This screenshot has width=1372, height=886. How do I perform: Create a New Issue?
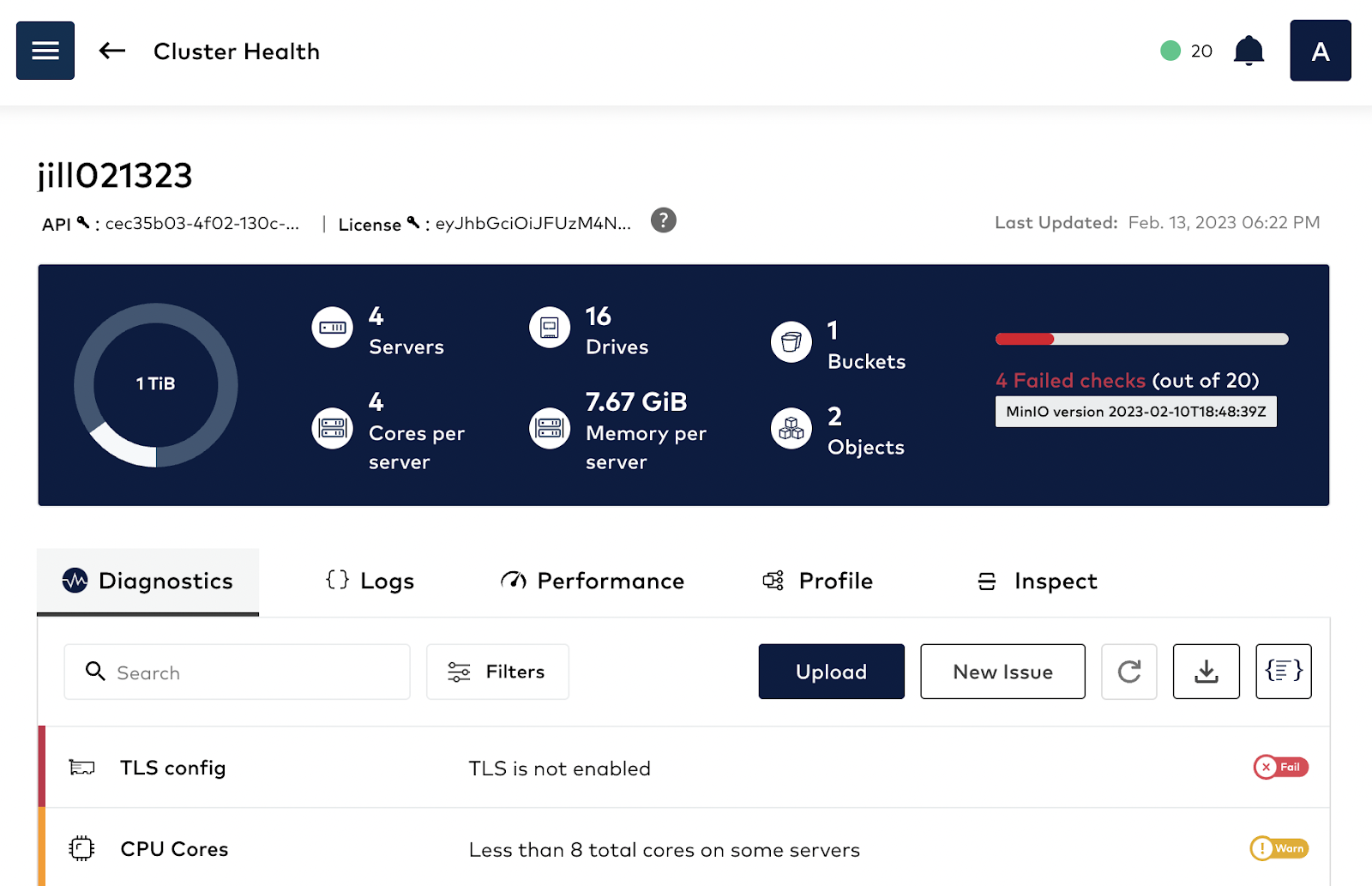click(x=1002, y=672)
